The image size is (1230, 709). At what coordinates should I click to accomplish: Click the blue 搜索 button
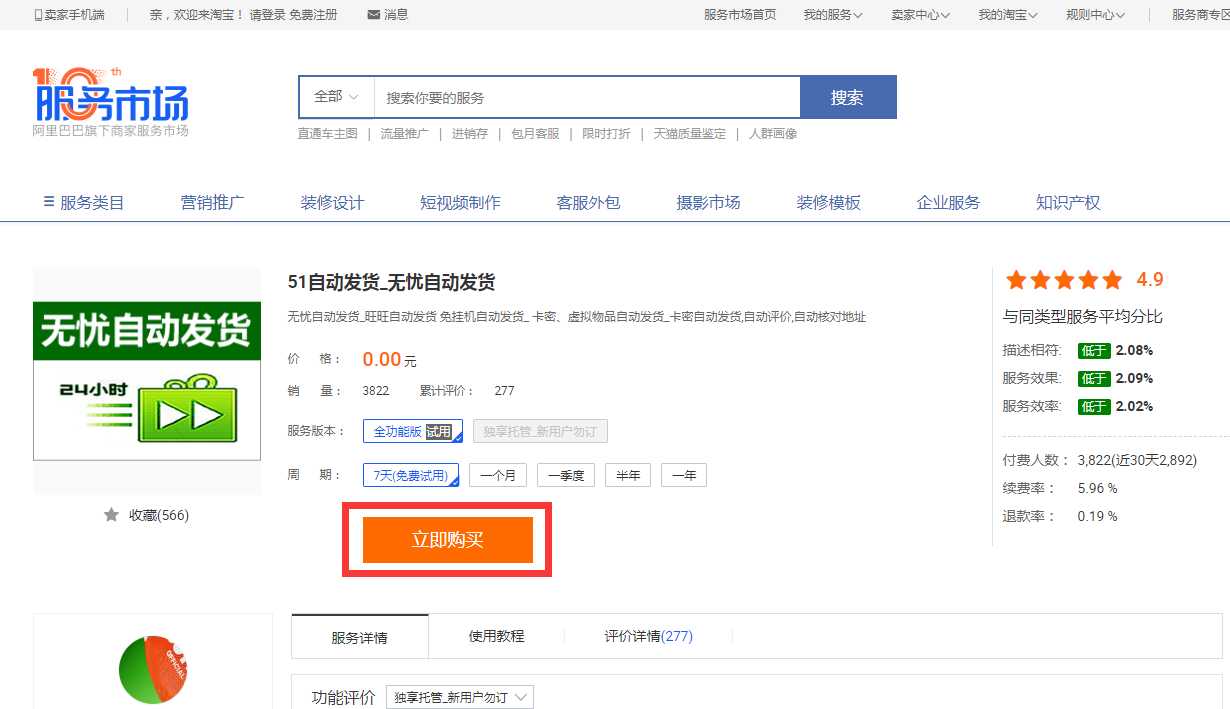(848, 97)
